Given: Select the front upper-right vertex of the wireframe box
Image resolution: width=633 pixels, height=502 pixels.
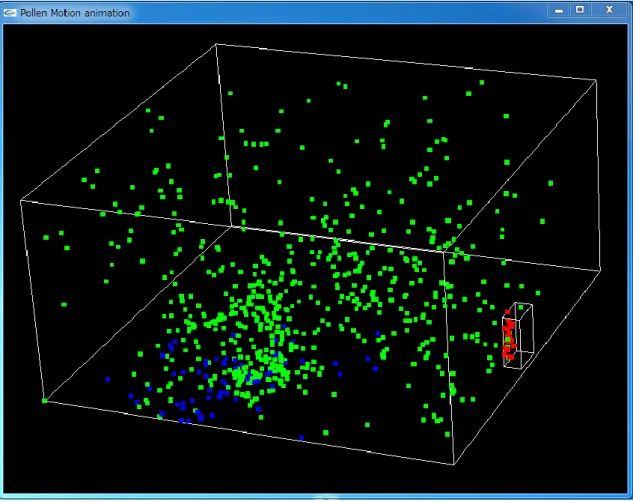Looking at the screenshot, I should (444, 252).
